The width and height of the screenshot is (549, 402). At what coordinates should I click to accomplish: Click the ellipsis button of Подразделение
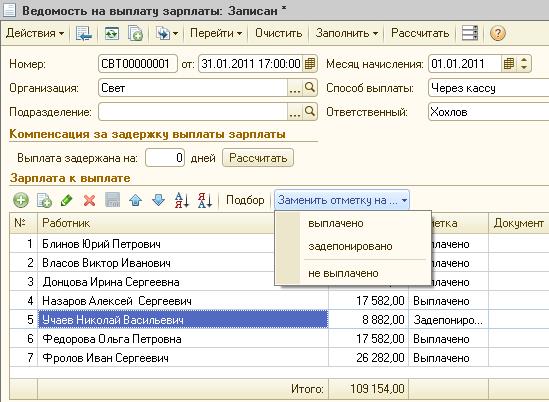pyautogui.click(x=295, y=111)
